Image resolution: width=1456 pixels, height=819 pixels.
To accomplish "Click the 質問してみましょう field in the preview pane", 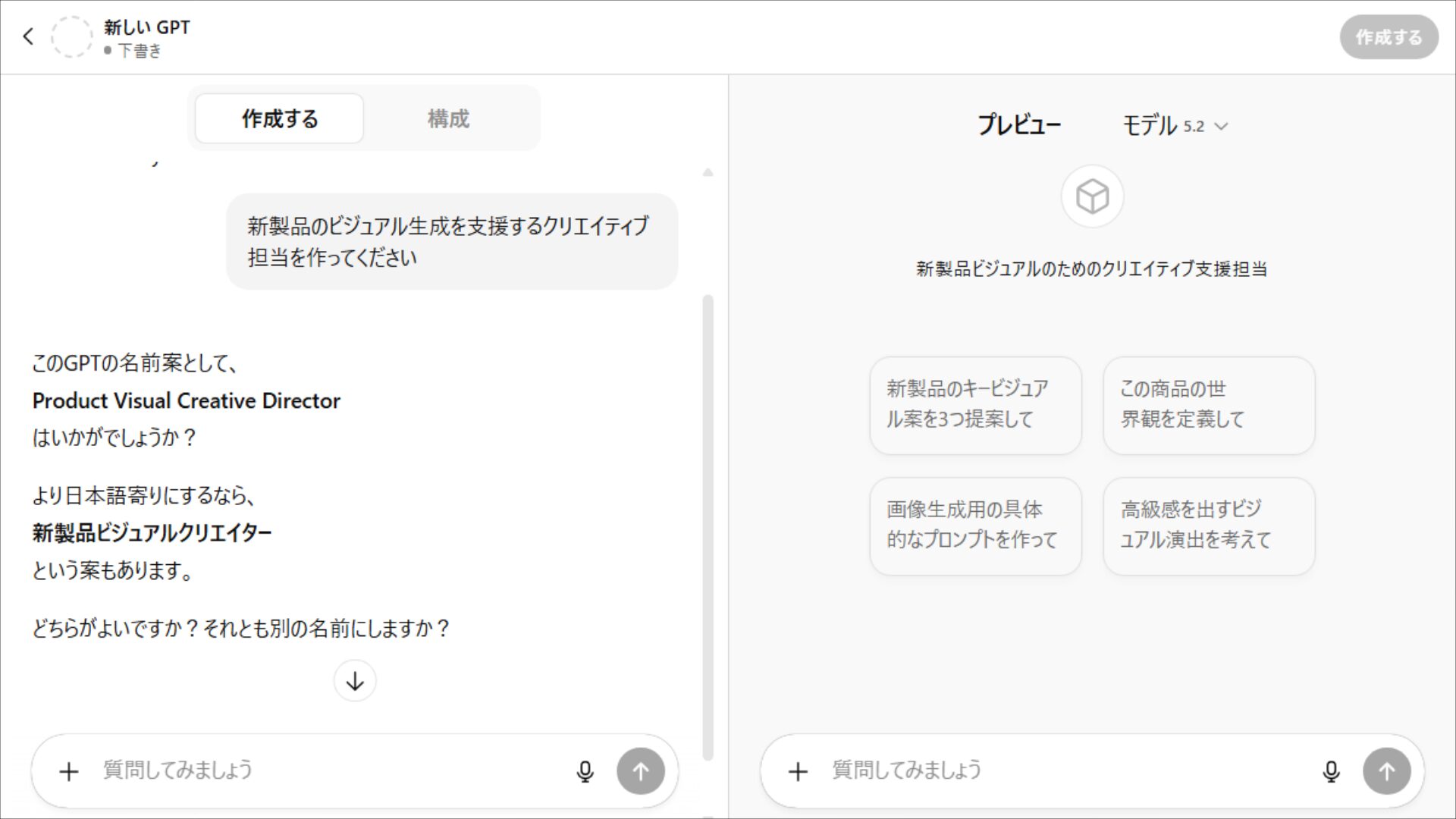I will coord(948,770).
